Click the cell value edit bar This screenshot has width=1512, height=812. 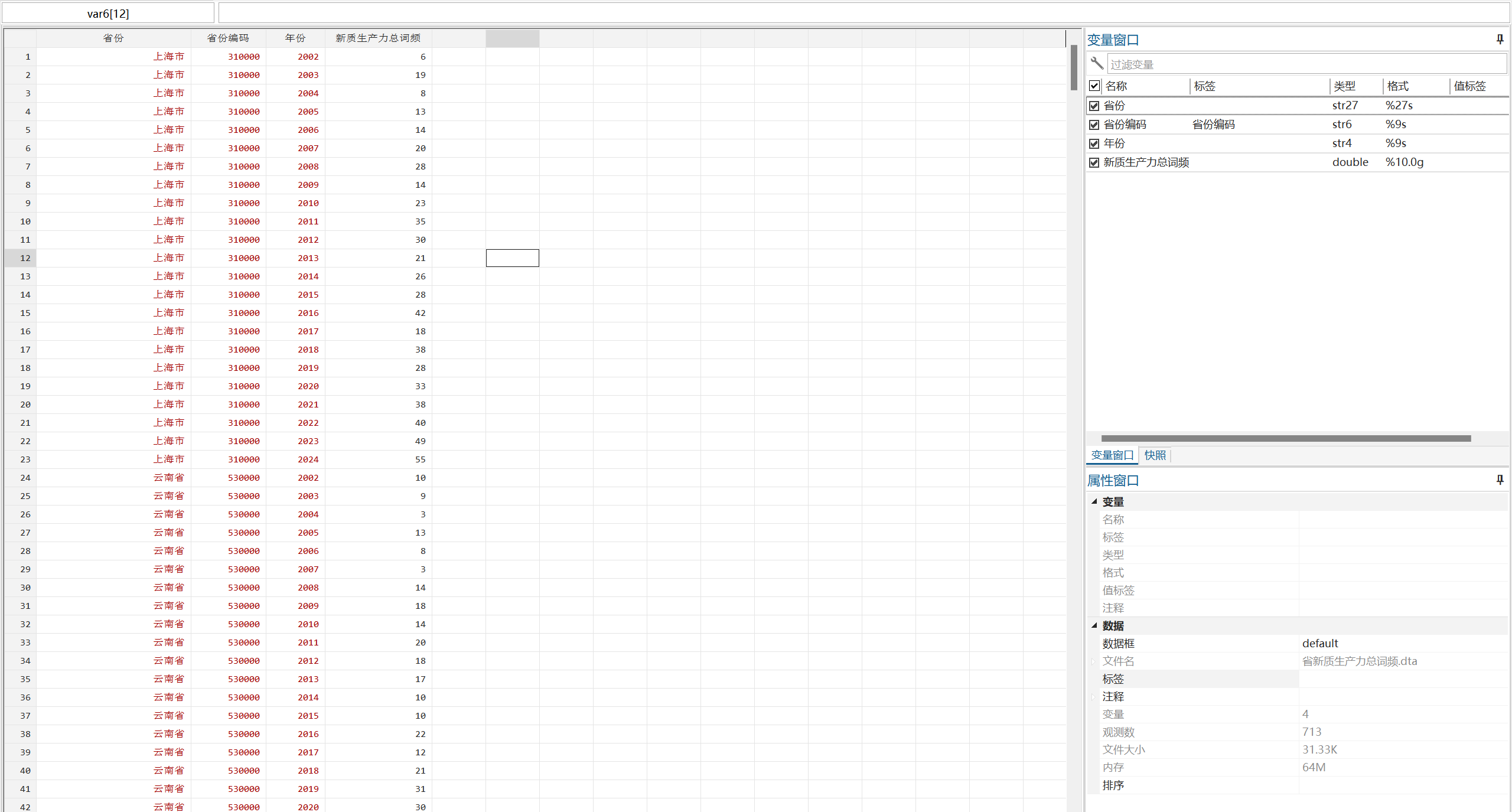pos(862,13)
